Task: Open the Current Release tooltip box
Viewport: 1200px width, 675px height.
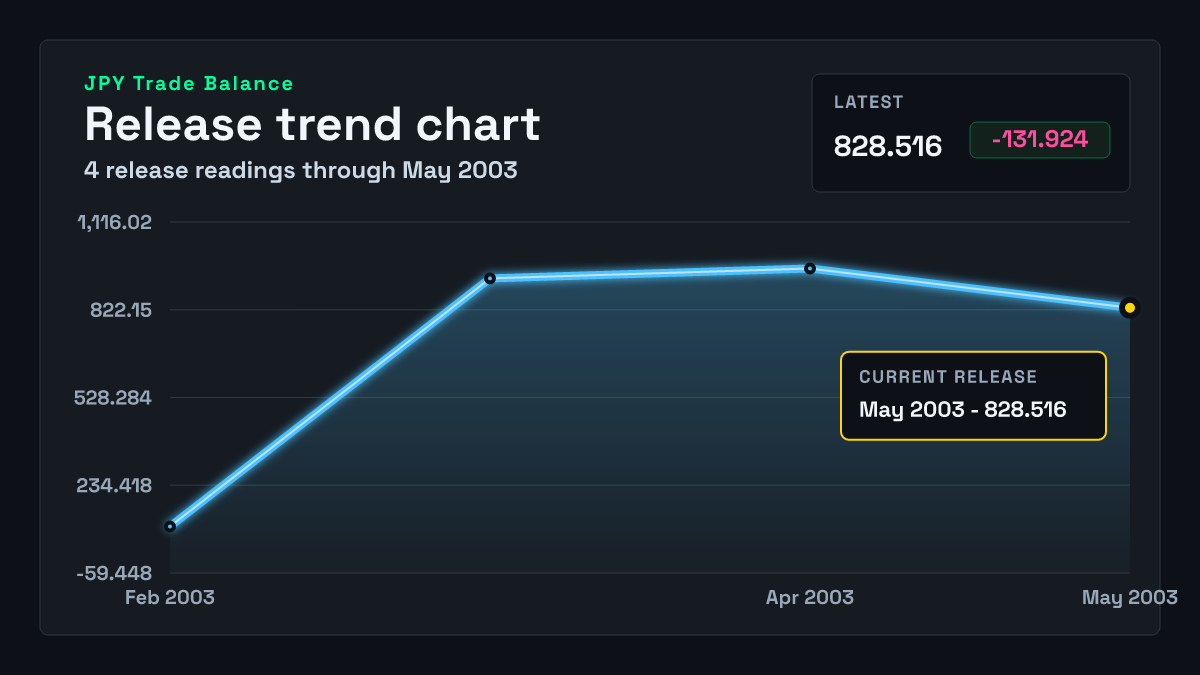Action: [973, 396]
